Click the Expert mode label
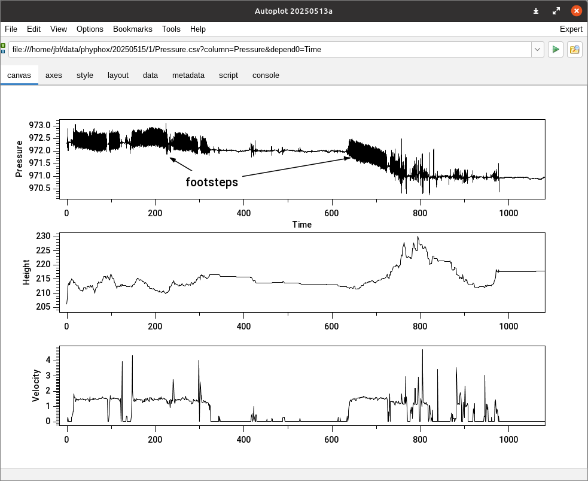588x481 pixels. [x=571, y=29]
